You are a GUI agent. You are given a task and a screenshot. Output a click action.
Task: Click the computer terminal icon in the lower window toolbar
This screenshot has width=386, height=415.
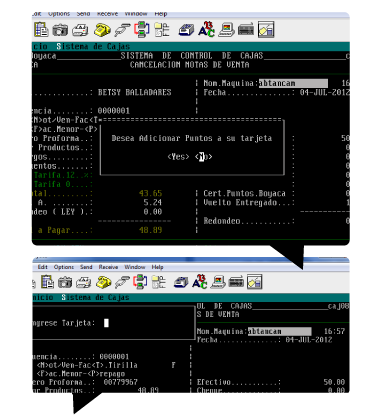(218, 282)
